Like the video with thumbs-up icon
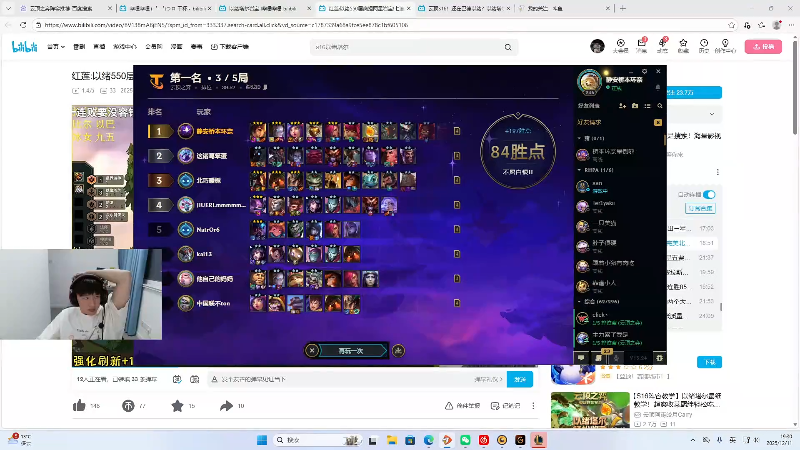 coord(79,406)
